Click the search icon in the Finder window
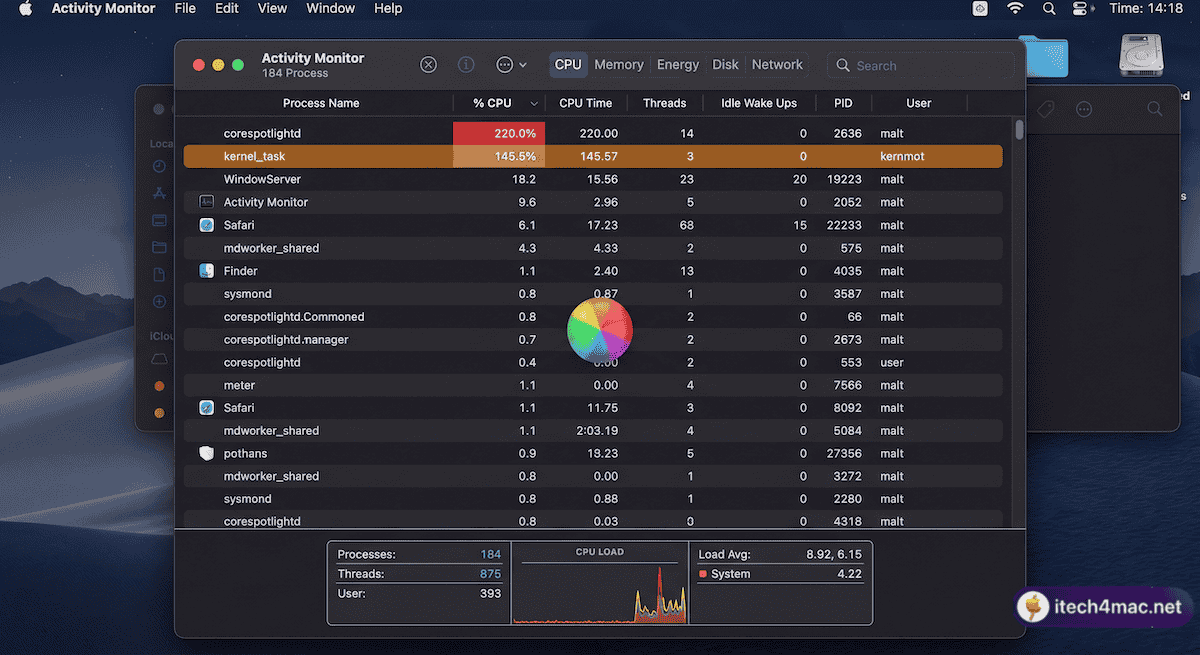Image resolution: width=1200 pixels, height=655 pixels. coord(1155,109)
